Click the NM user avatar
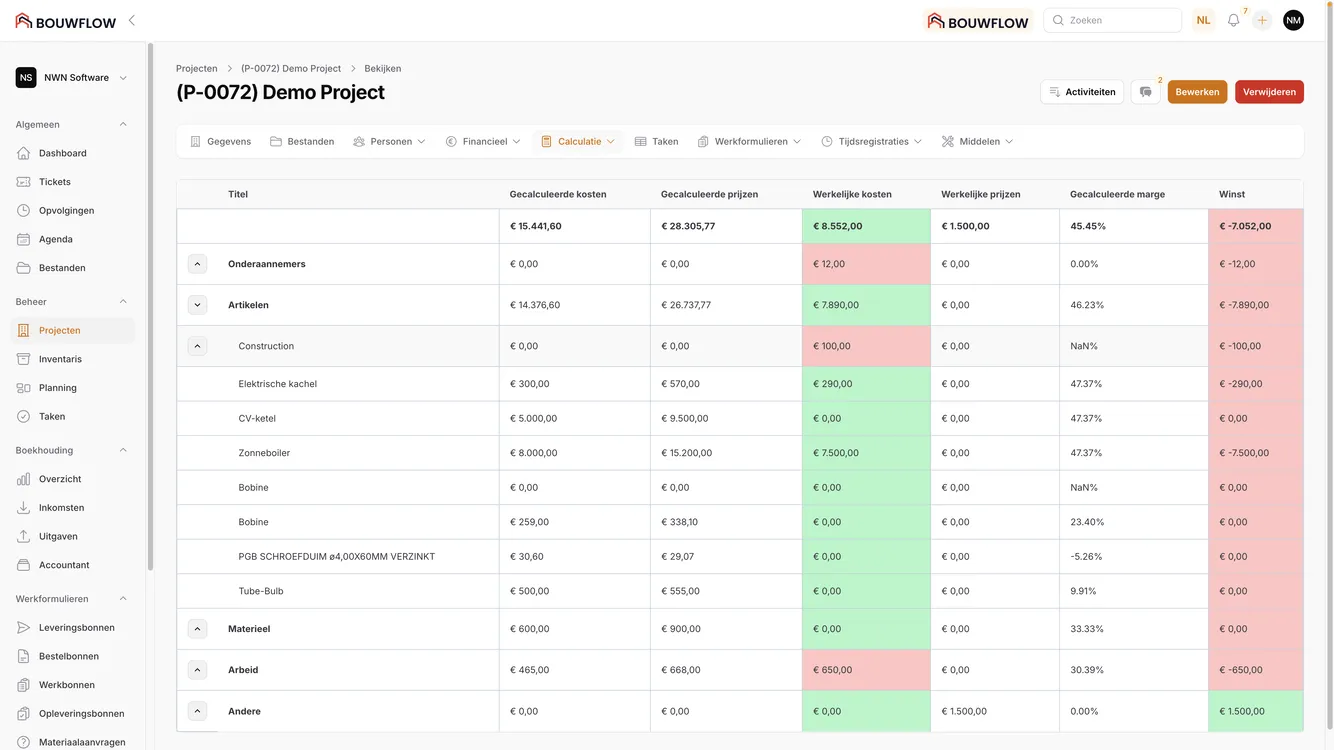Screen dimensions: 1334x750 [1293, 20]
